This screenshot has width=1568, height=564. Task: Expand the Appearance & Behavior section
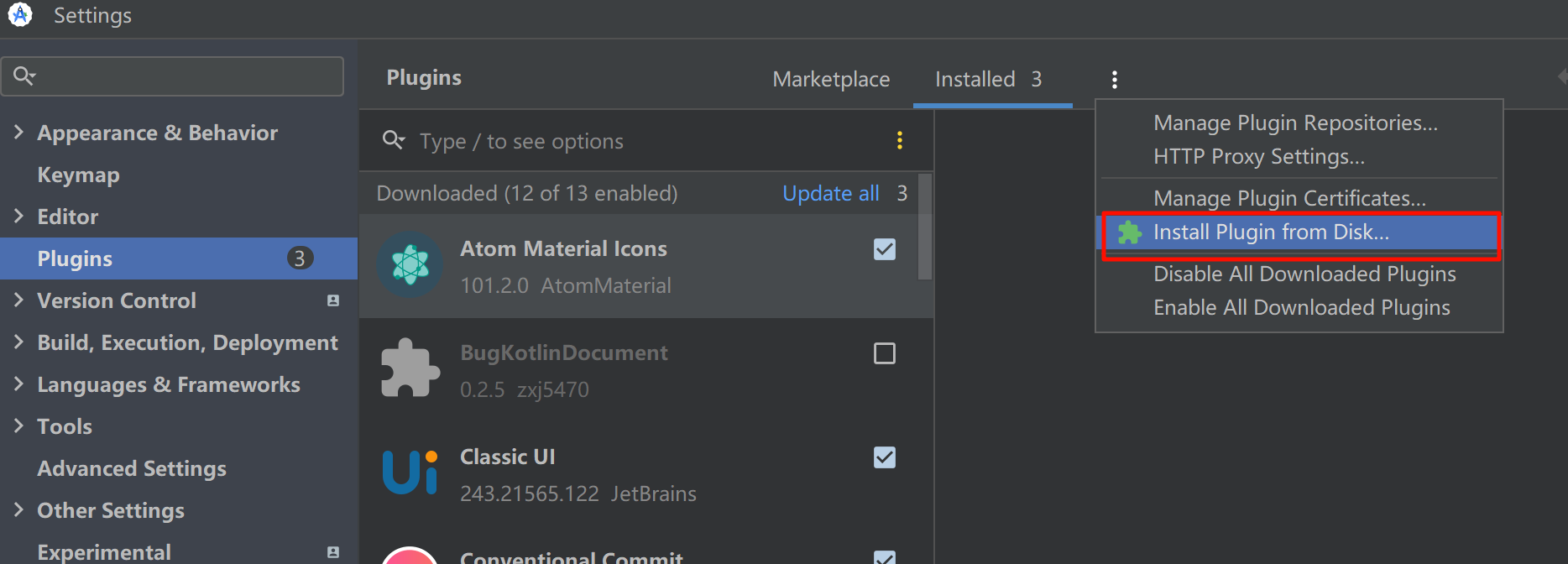(18, 133)
